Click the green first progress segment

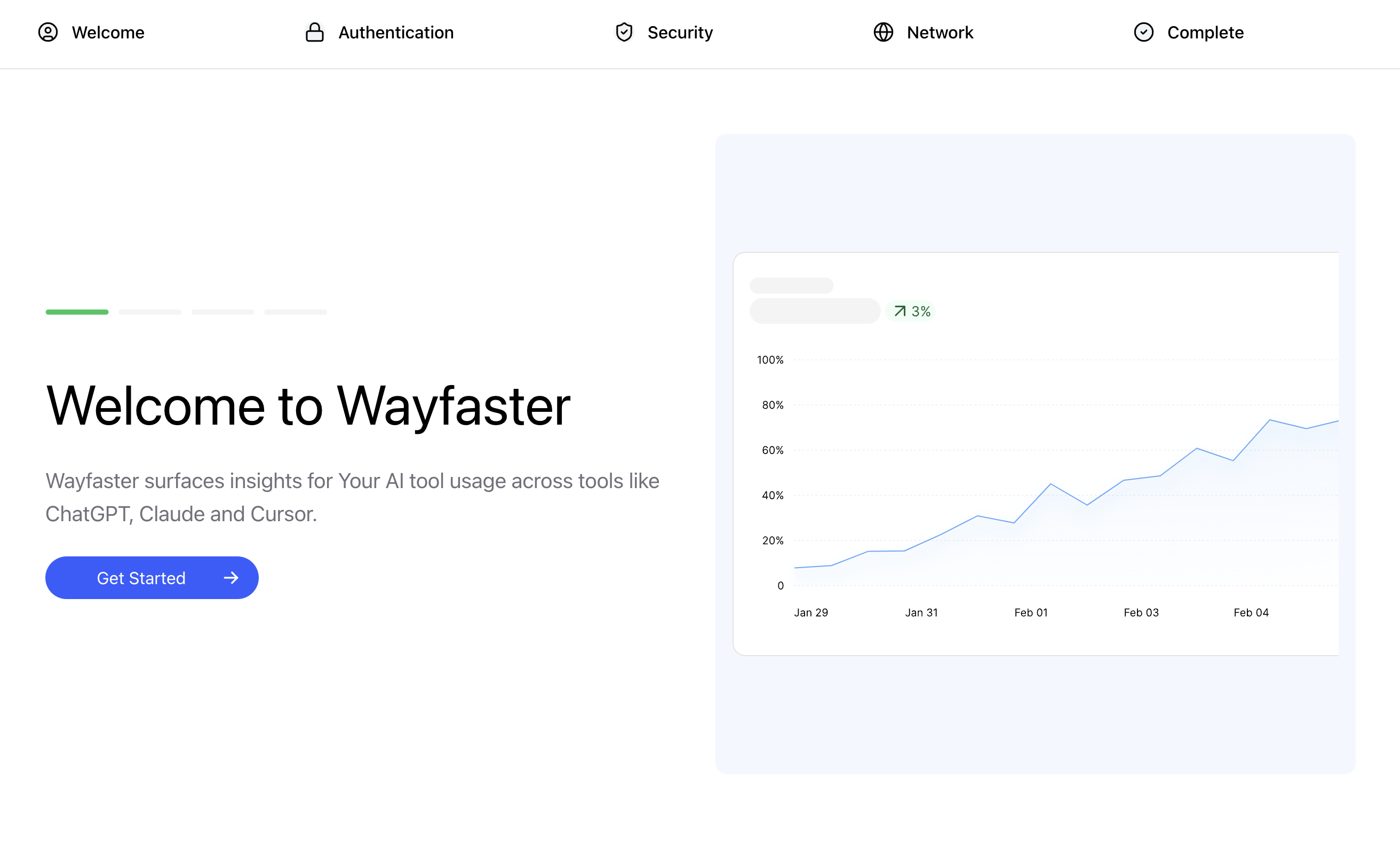click(77, 312)
